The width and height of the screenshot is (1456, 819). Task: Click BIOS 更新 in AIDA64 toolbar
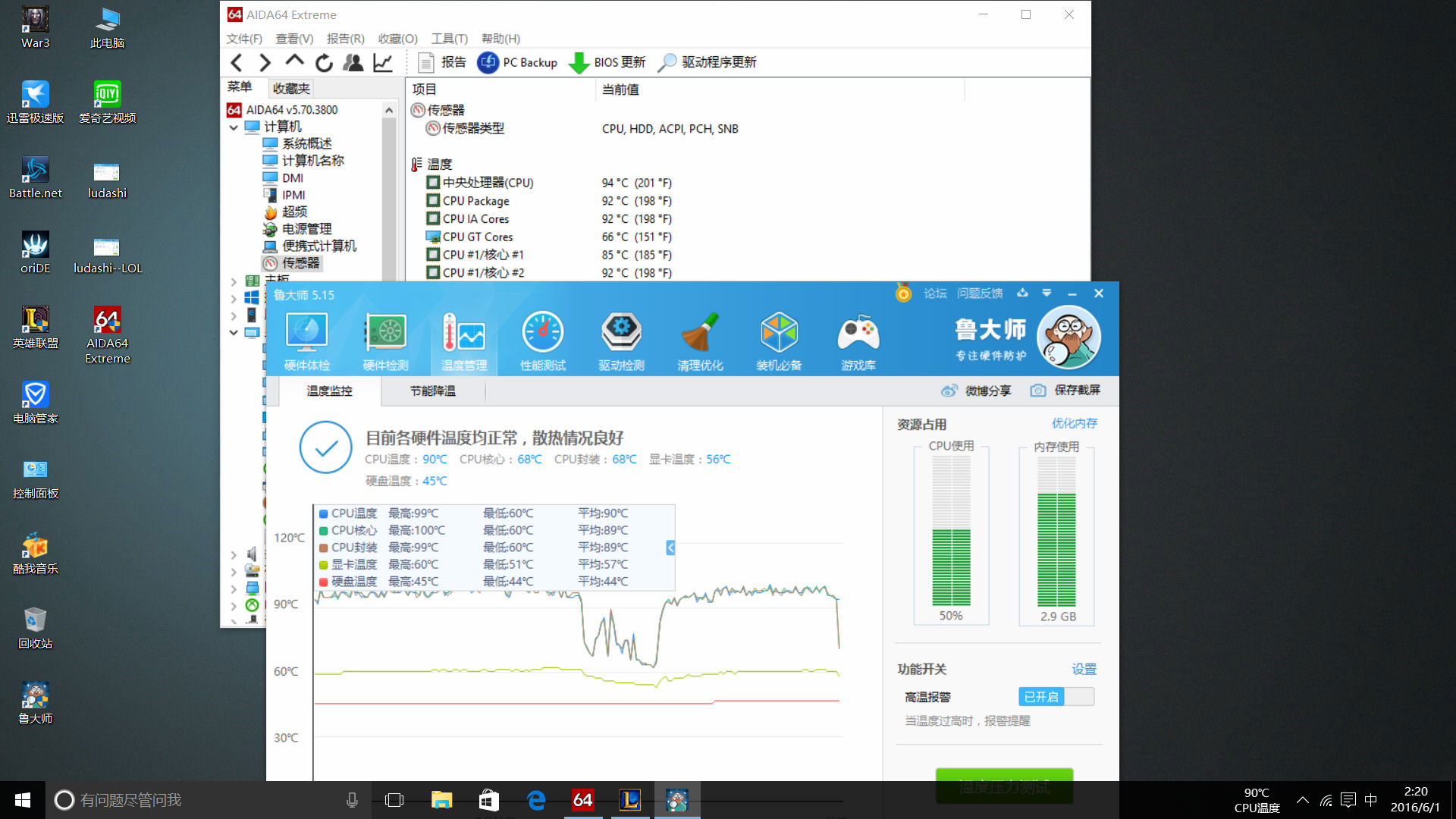tap(607, 62)
